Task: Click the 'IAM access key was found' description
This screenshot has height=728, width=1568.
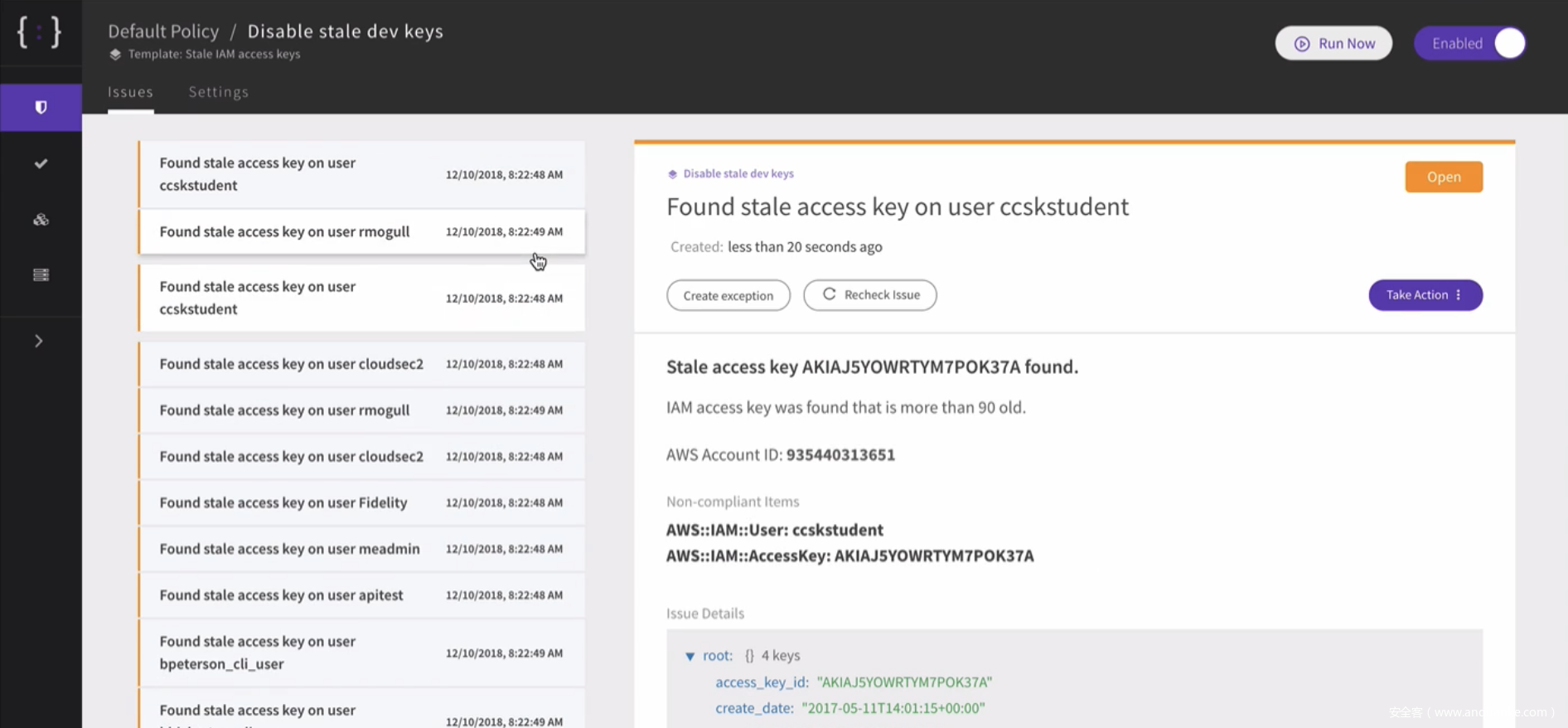Action: tap(846, 408)
